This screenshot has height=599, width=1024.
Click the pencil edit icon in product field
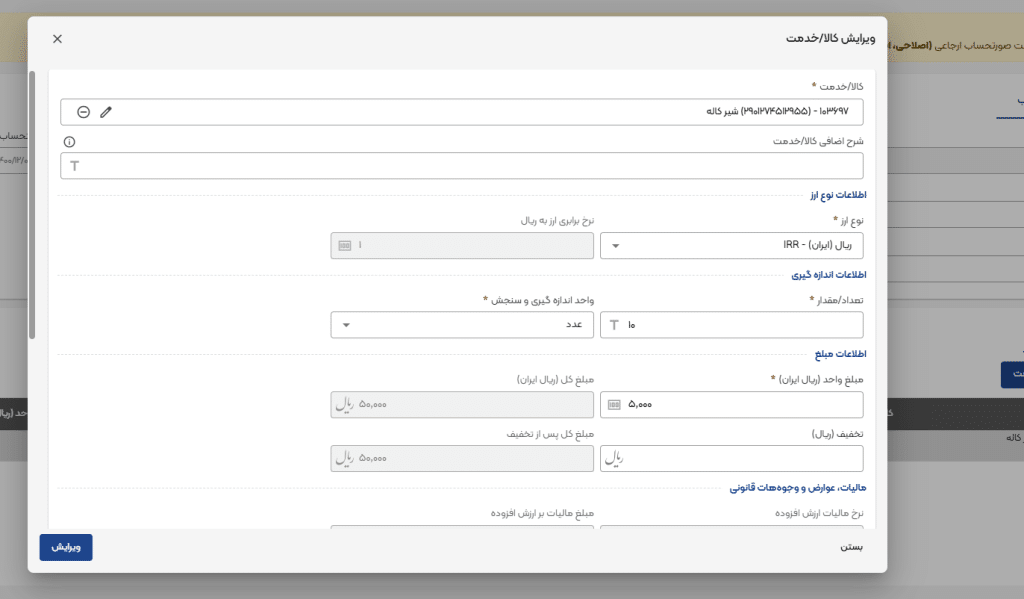tap(106, 111)
